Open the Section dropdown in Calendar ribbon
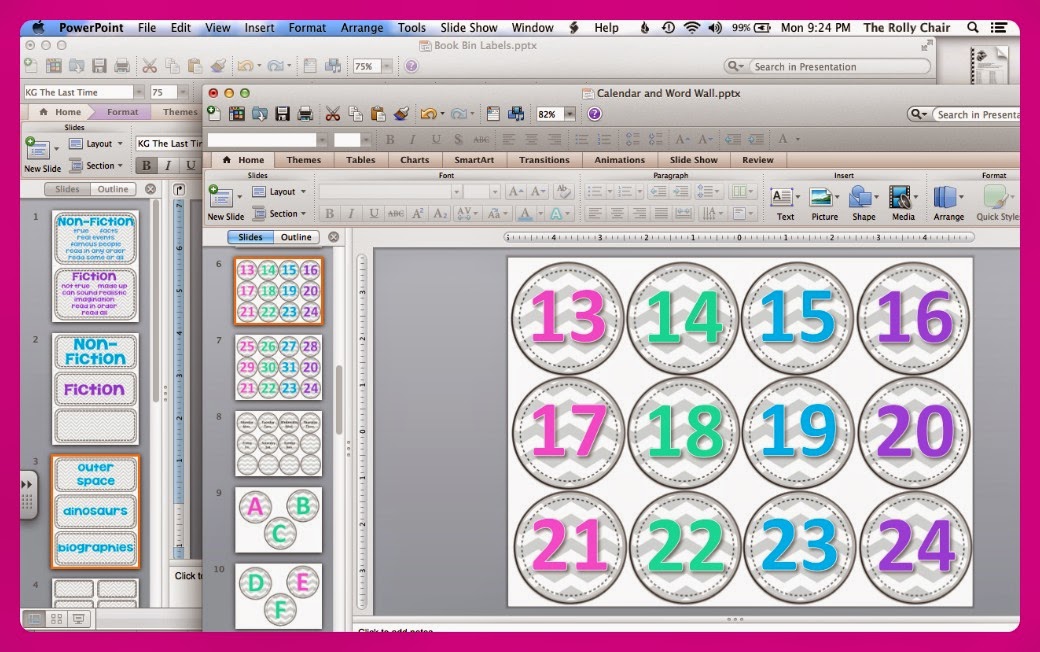The image size is (1040, 652). point(279,214)
